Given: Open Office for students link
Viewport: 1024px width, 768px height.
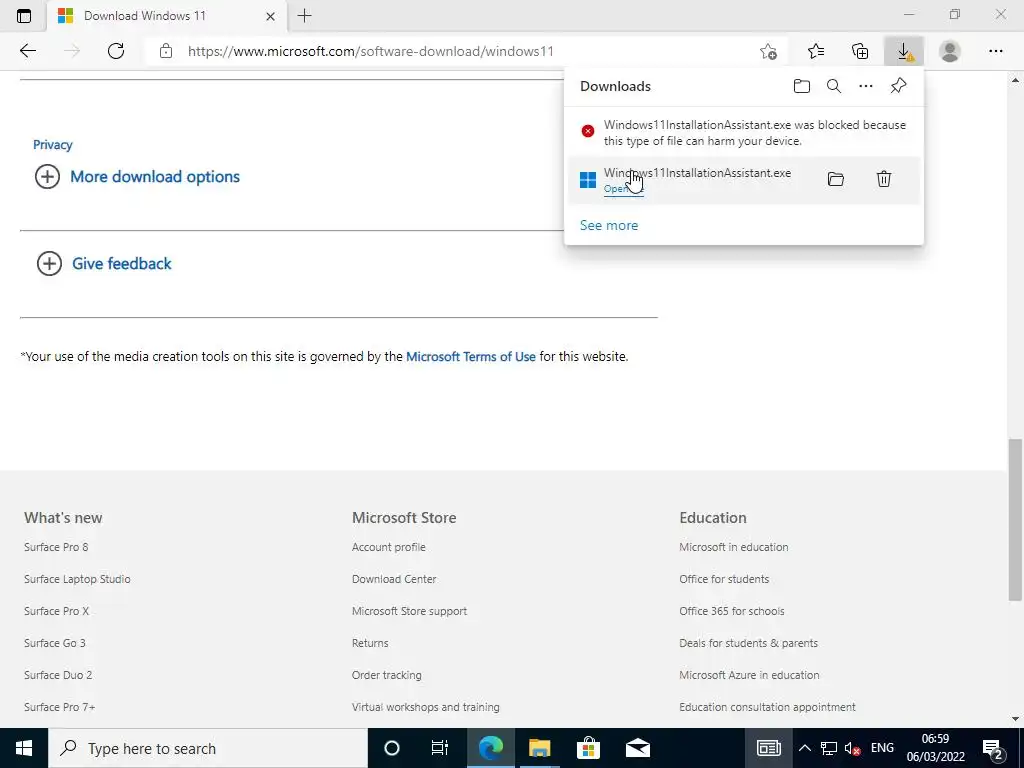Looking at the screenshot, I should coord(724,579).
